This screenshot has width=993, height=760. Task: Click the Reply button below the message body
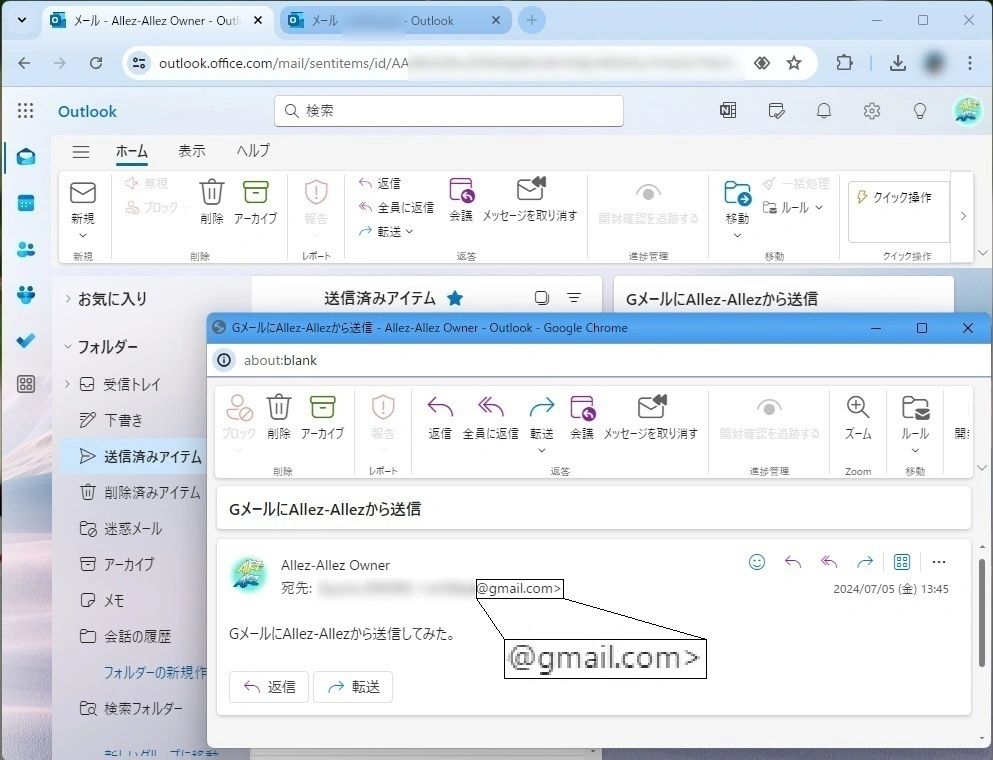pyautogui.click(x=269, y=687)
